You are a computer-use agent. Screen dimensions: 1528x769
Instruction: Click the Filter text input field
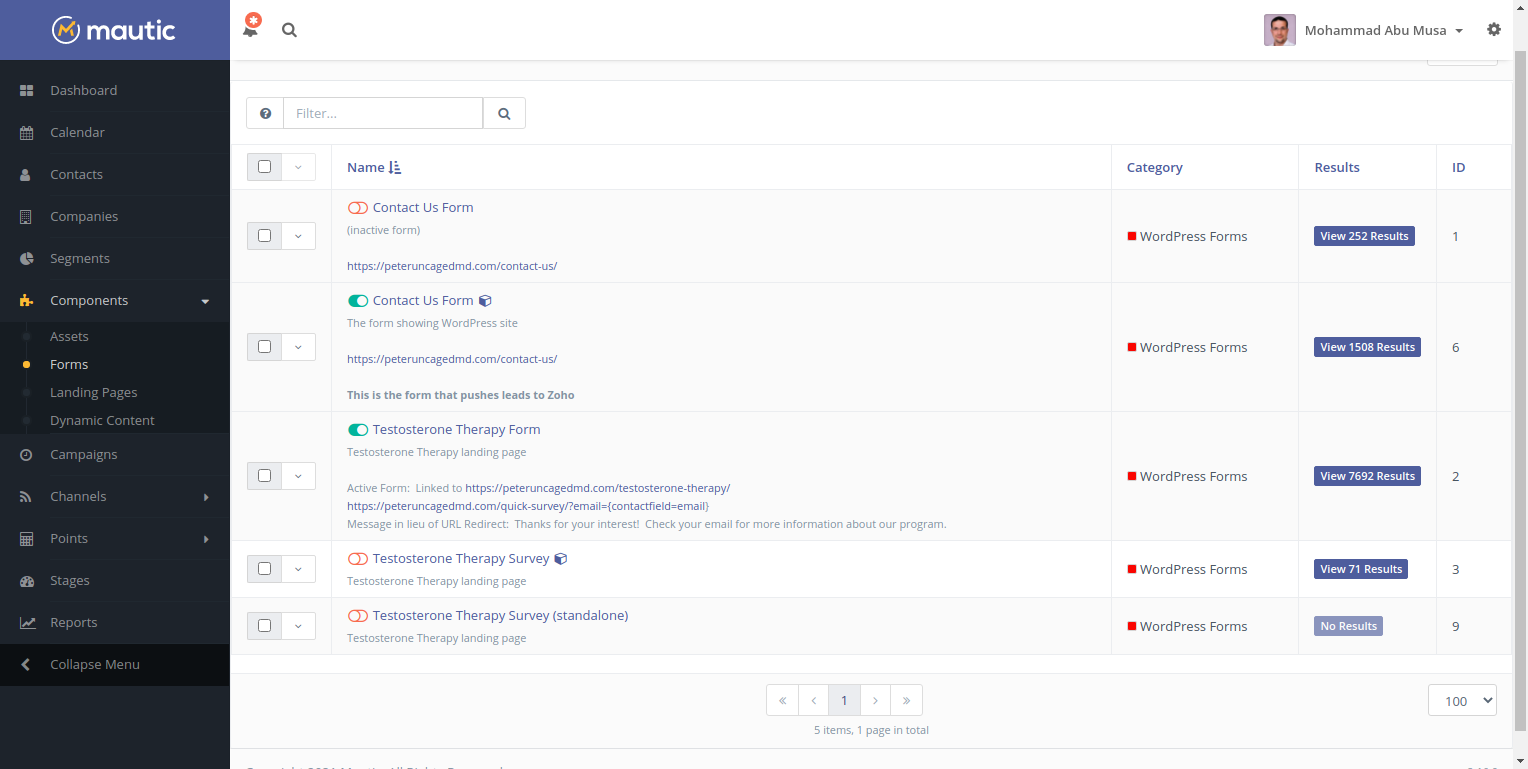click(x=383, y=113)
